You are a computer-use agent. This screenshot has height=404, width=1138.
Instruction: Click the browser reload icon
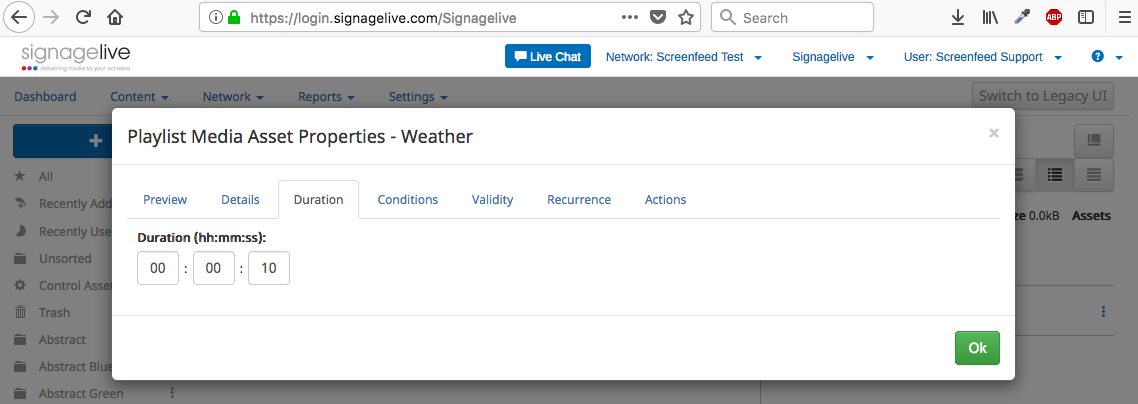pos(83,17)
